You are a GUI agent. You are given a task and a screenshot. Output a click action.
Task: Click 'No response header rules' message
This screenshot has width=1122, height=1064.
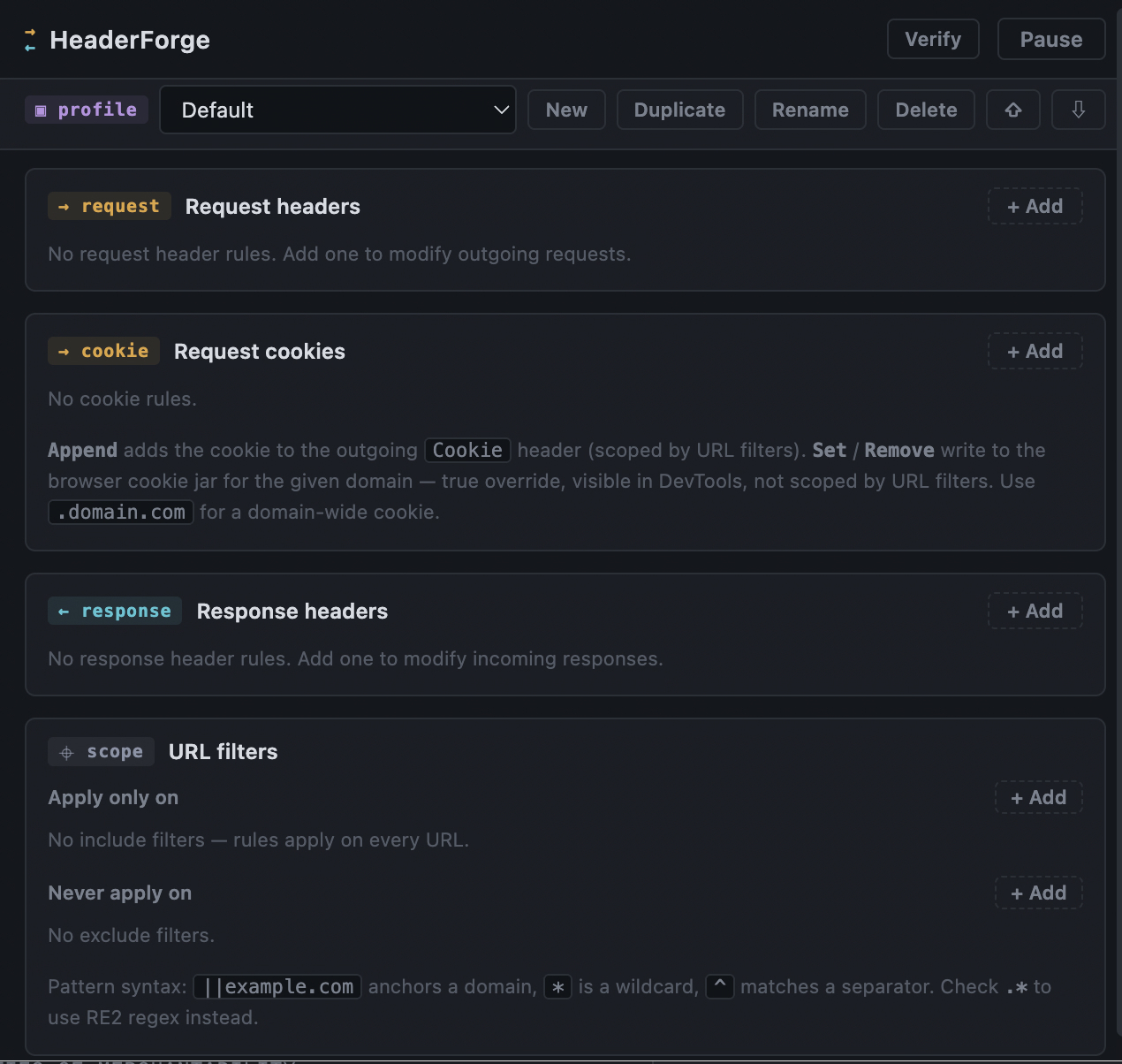pyautogui.click(x=356, y=658)
